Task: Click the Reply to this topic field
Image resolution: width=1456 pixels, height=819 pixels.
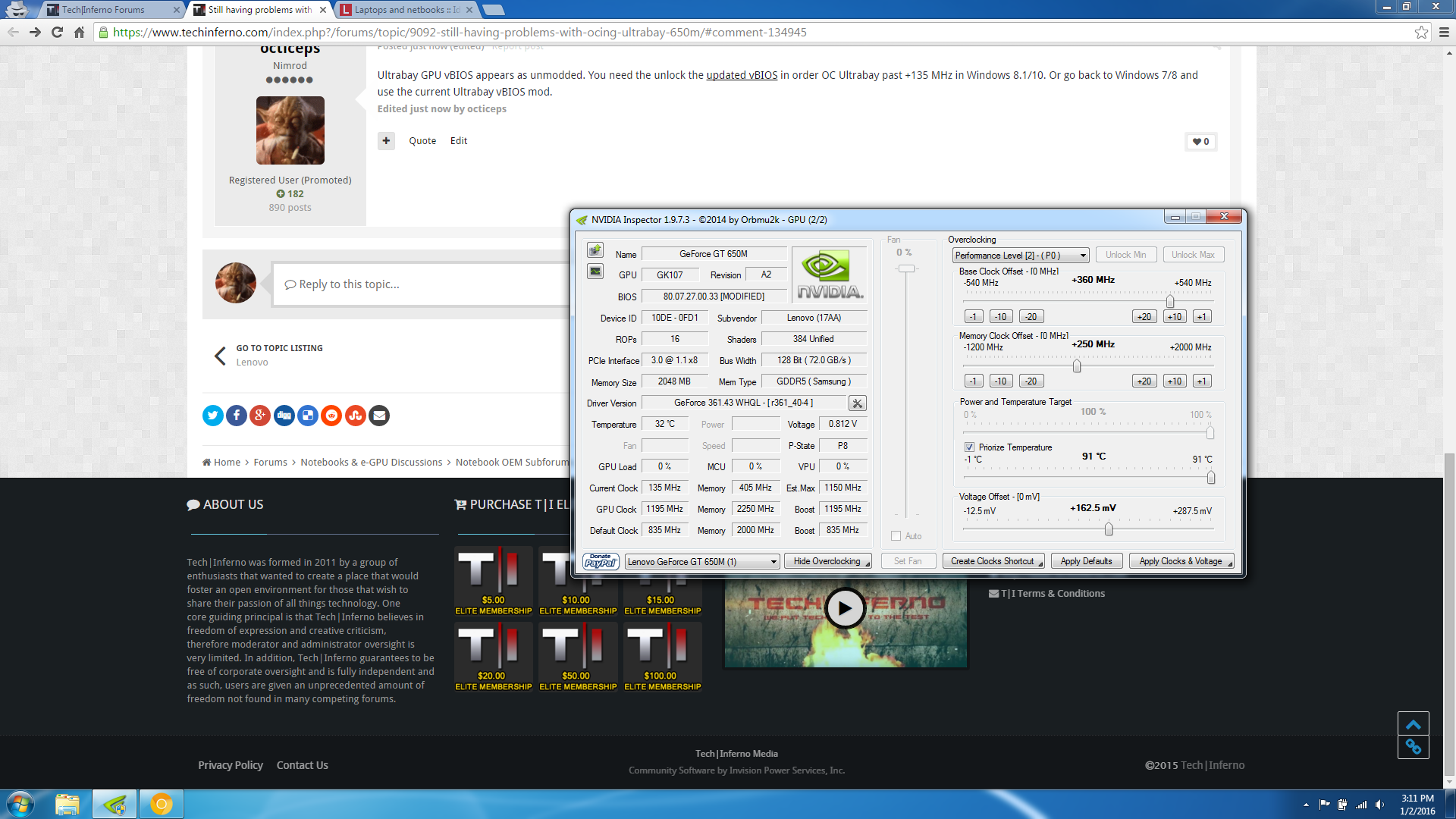Action: coord(422,284)
